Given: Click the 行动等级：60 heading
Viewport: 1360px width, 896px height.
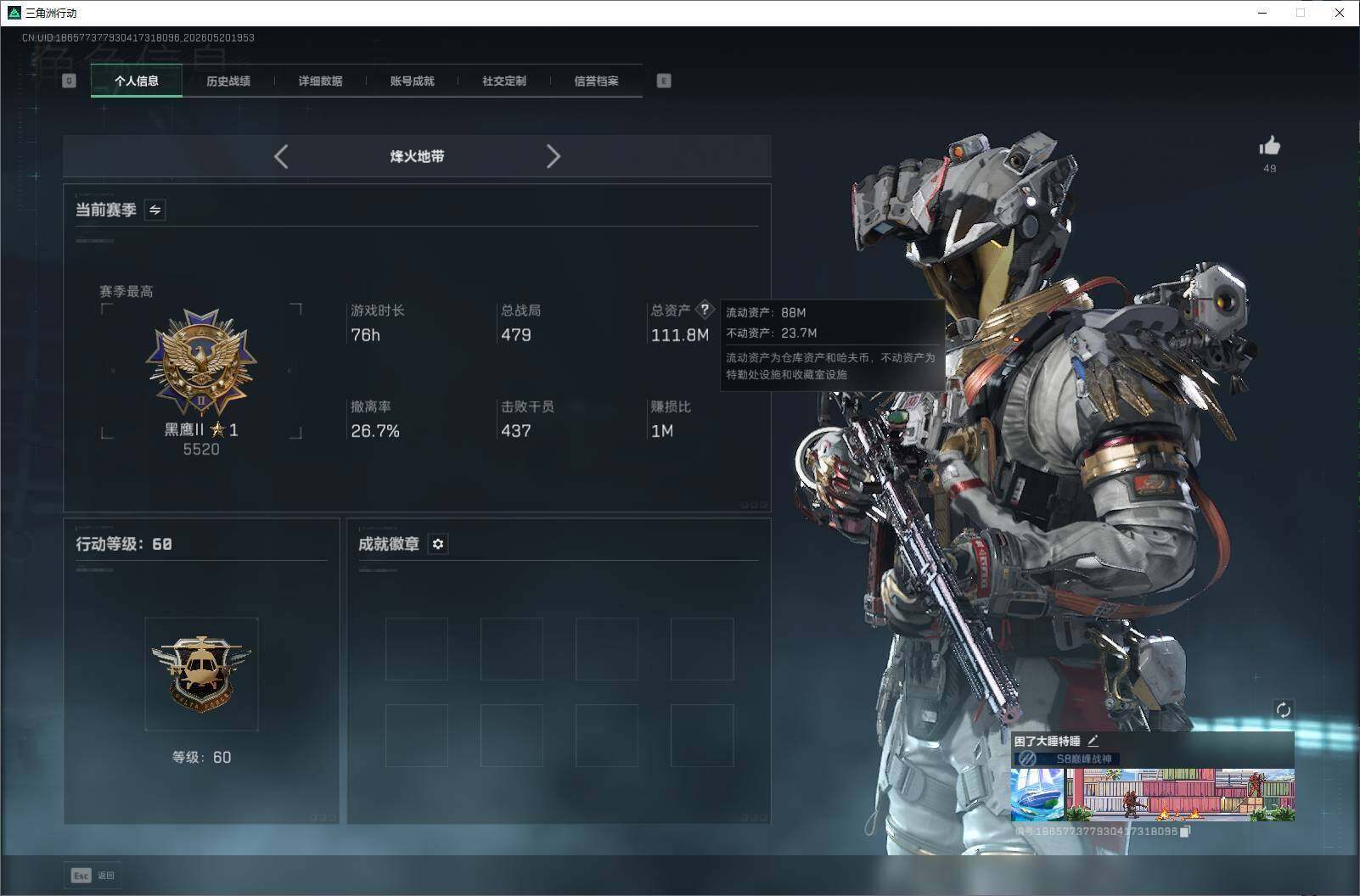Looking at the screenshot, I should point(124,544).
